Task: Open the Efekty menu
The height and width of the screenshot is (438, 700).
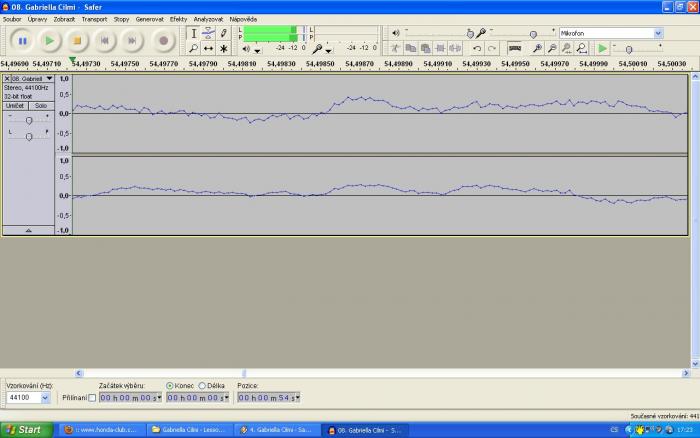Action: coord(178,19)
